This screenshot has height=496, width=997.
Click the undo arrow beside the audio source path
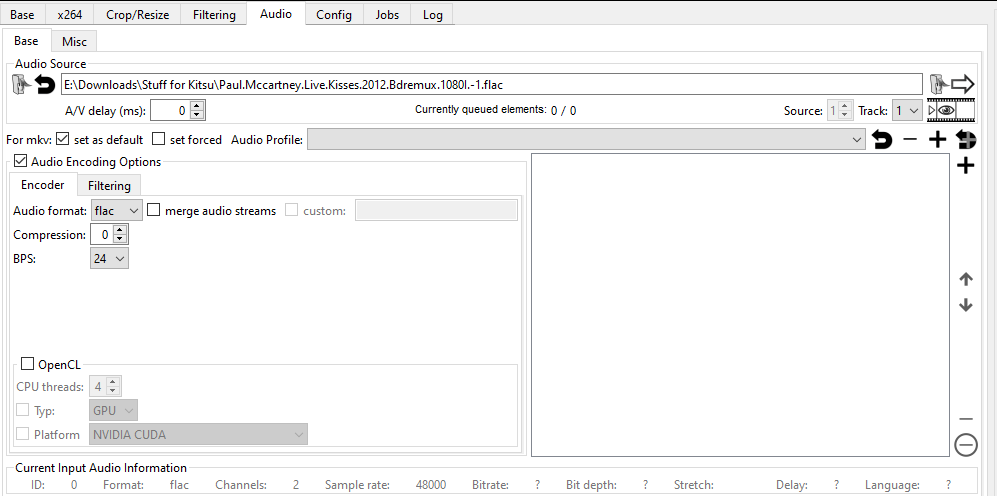tap(45, 84)
